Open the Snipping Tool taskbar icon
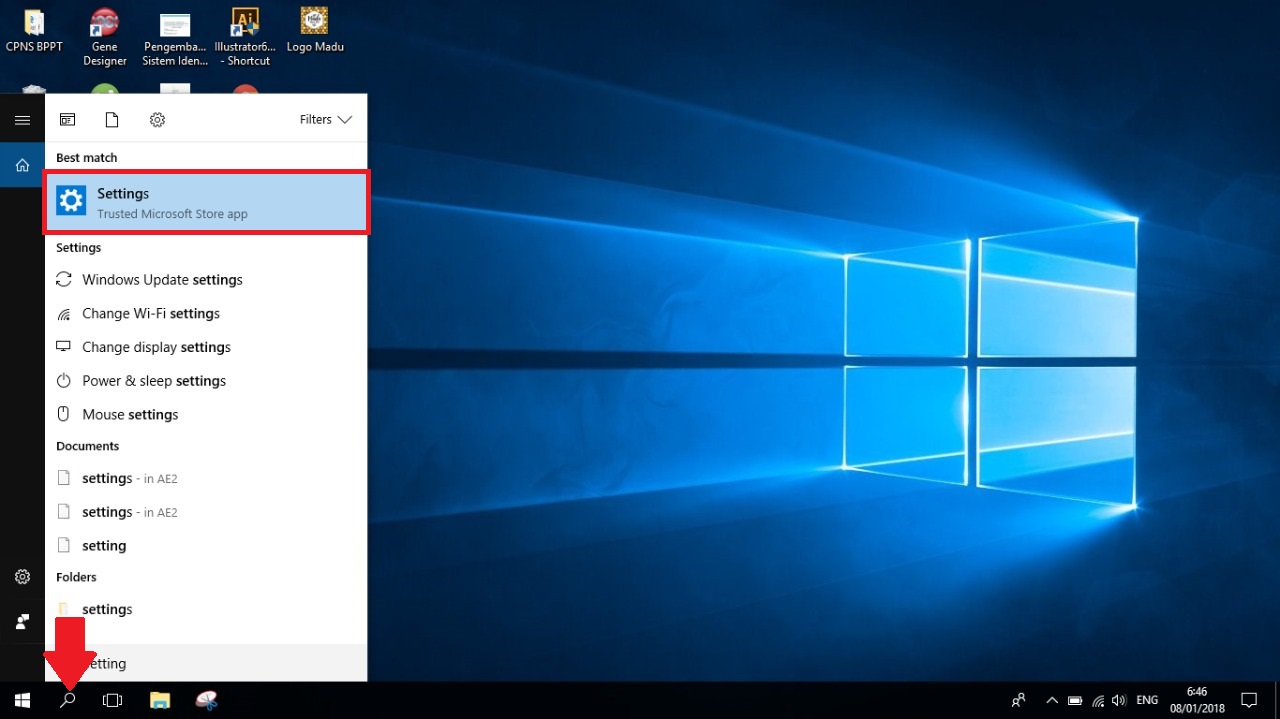 point(206,700)
